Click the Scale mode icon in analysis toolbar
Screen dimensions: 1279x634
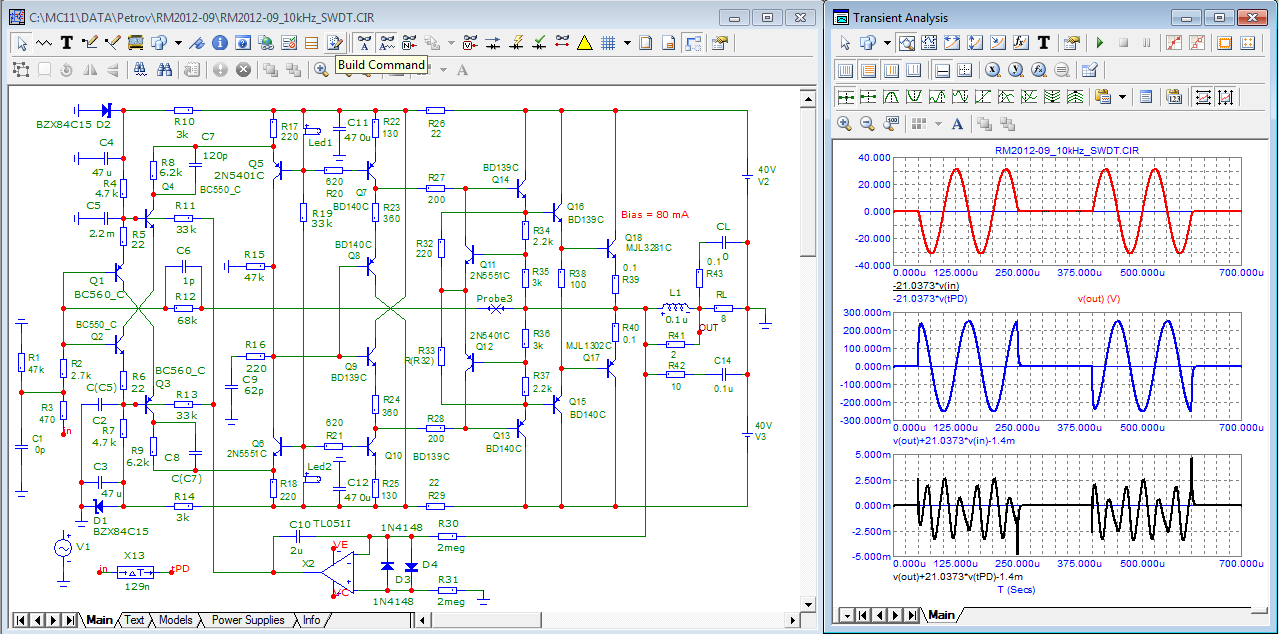(906, 43)
